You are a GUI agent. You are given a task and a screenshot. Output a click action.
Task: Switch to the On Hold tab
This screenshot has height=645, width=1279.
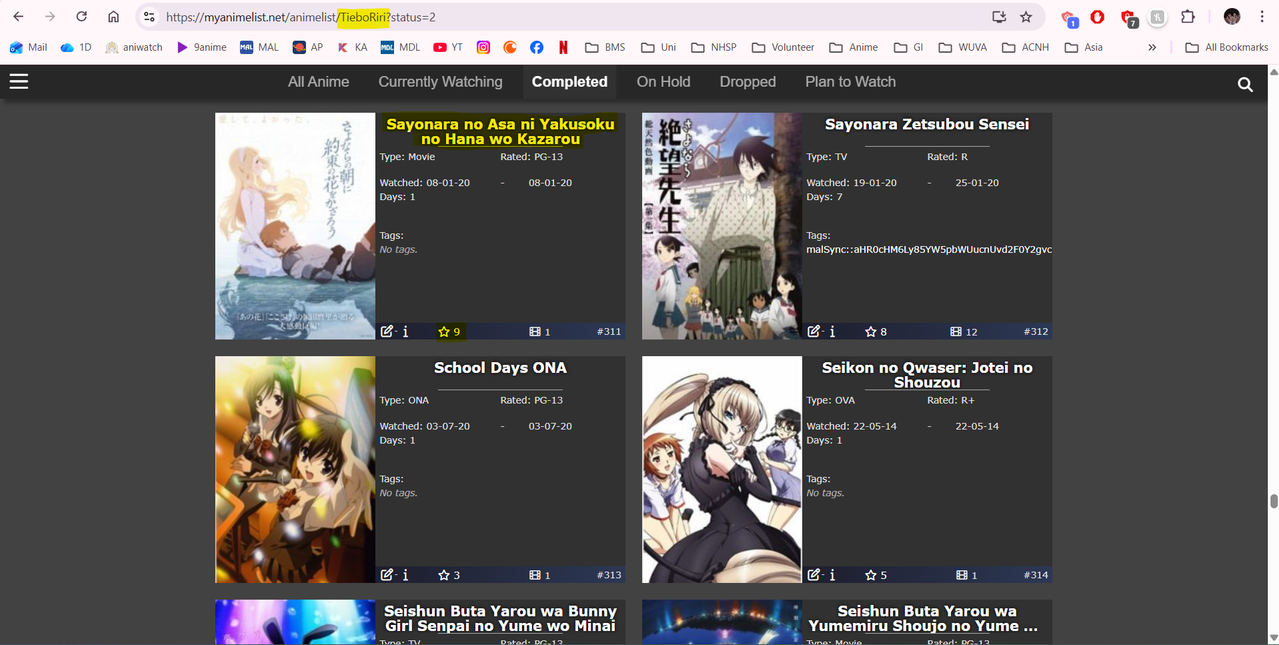coord(664,82)
